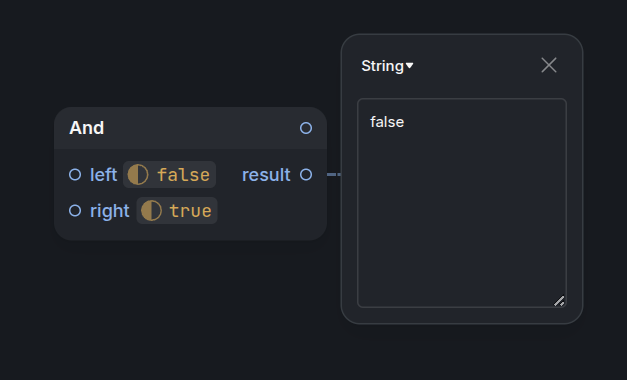Click inside the false output text area
Screen dimensions: 627x380
tap(462, 203)
